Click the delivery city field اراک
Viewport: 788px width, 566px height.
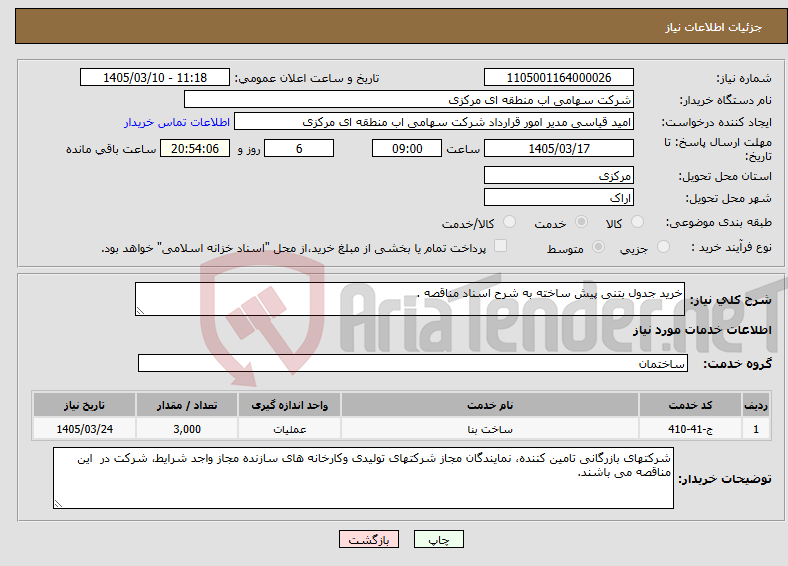(x=559, y=197)
